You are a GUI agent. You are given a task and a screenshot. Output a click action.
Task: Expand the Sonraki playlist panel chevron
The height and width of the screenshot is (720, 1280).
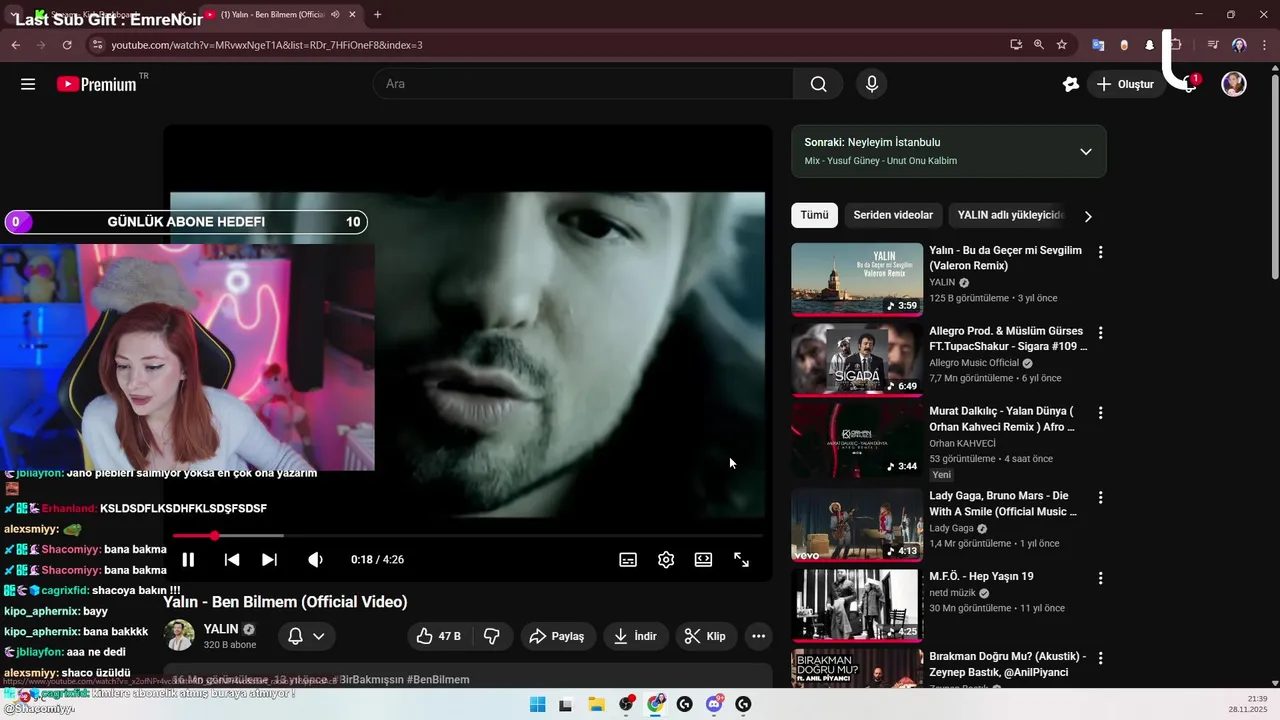[1086, 152]
